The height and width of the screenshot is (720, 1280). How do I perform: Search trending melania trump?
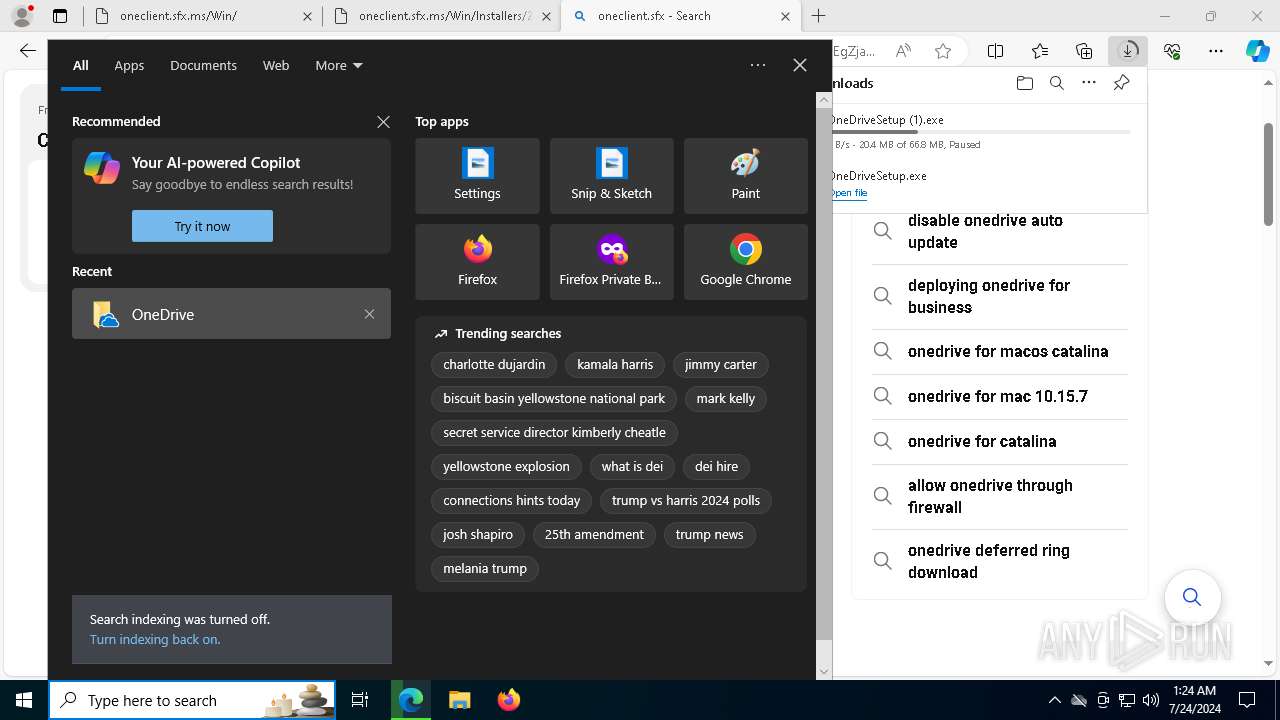[x=485, y=568]
